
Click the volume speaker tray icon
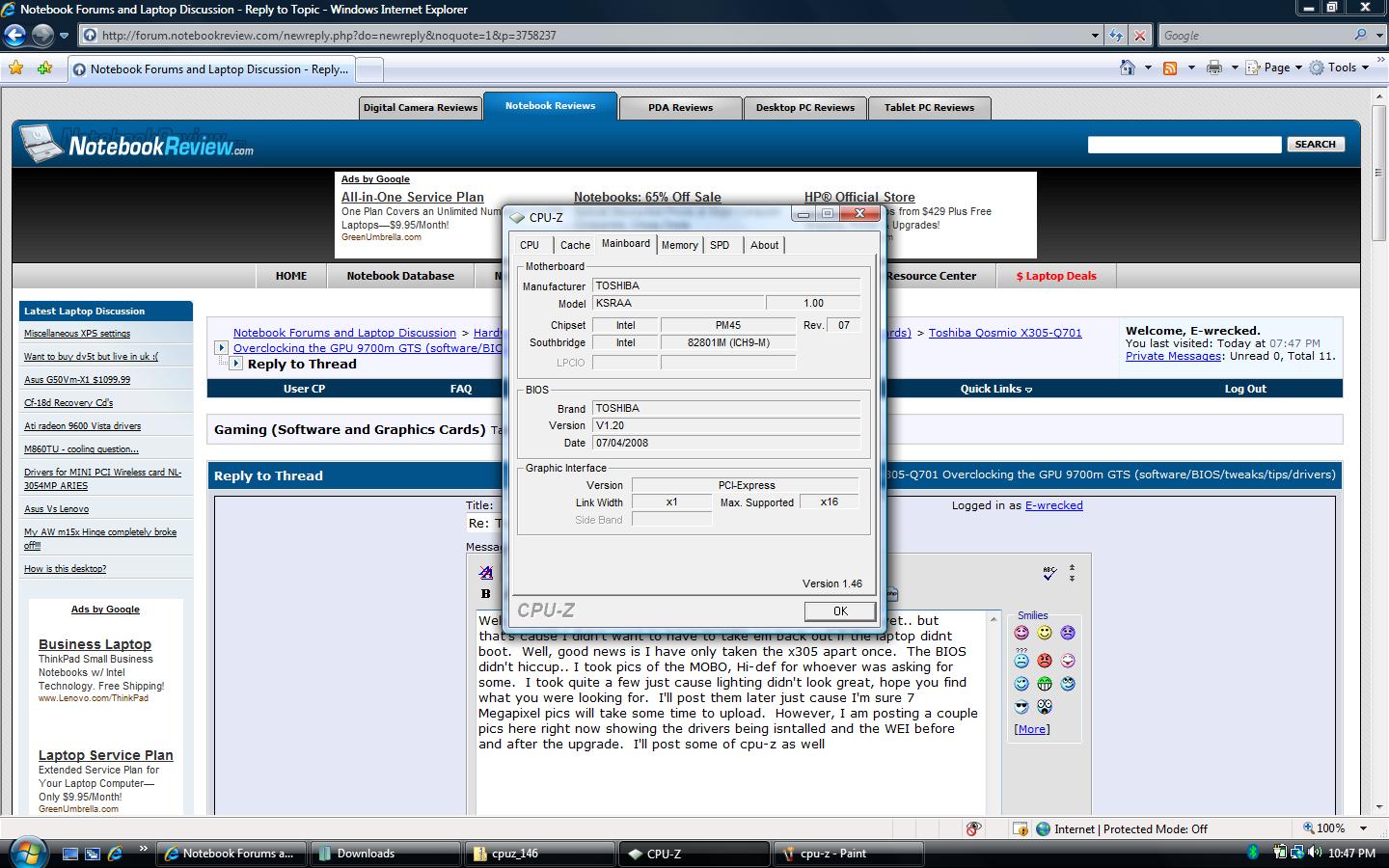1315,853
